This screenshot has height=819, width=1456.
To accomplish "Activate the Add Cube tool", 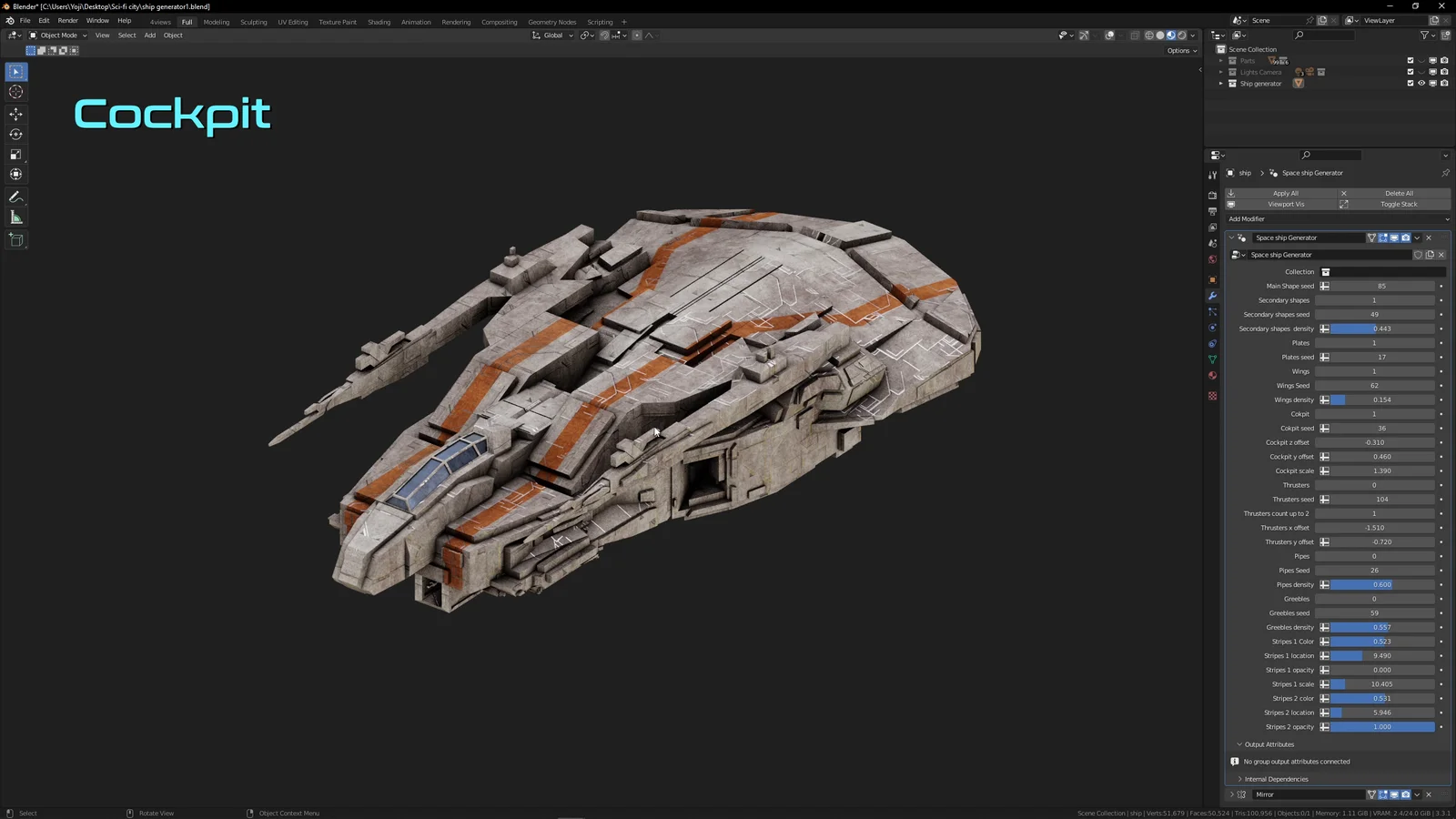I will [x=15, y=239].
